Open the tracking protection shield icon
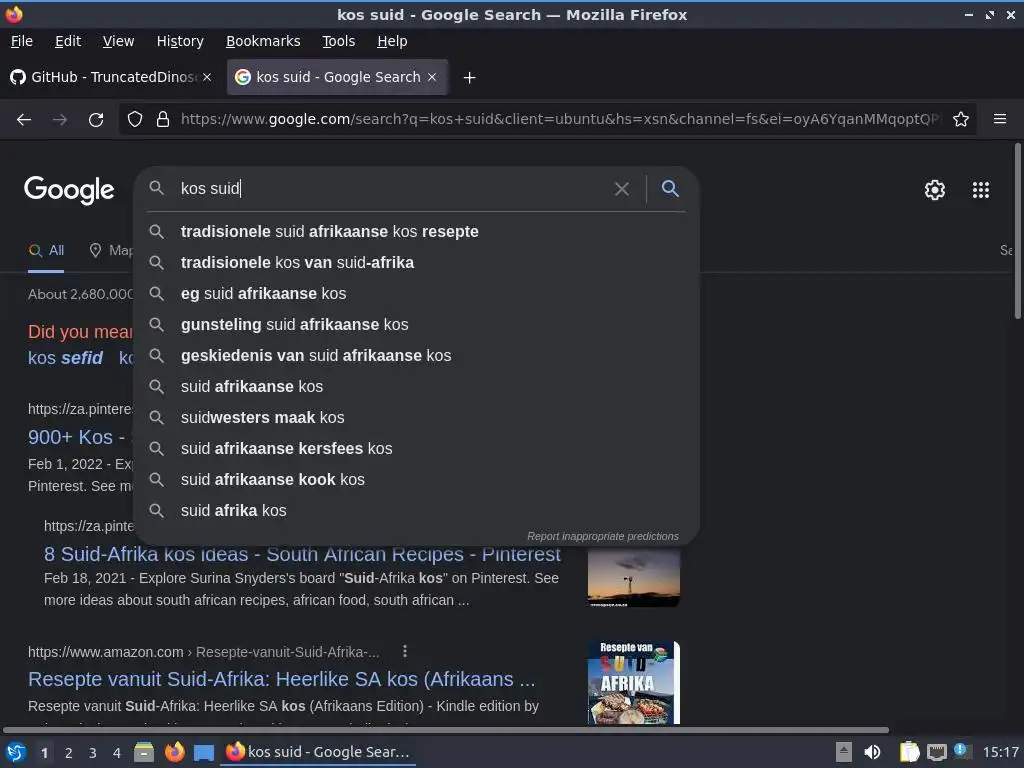The height and width of the screenshot is (768, 1024). pyautogui.click(x=135, y=120)
